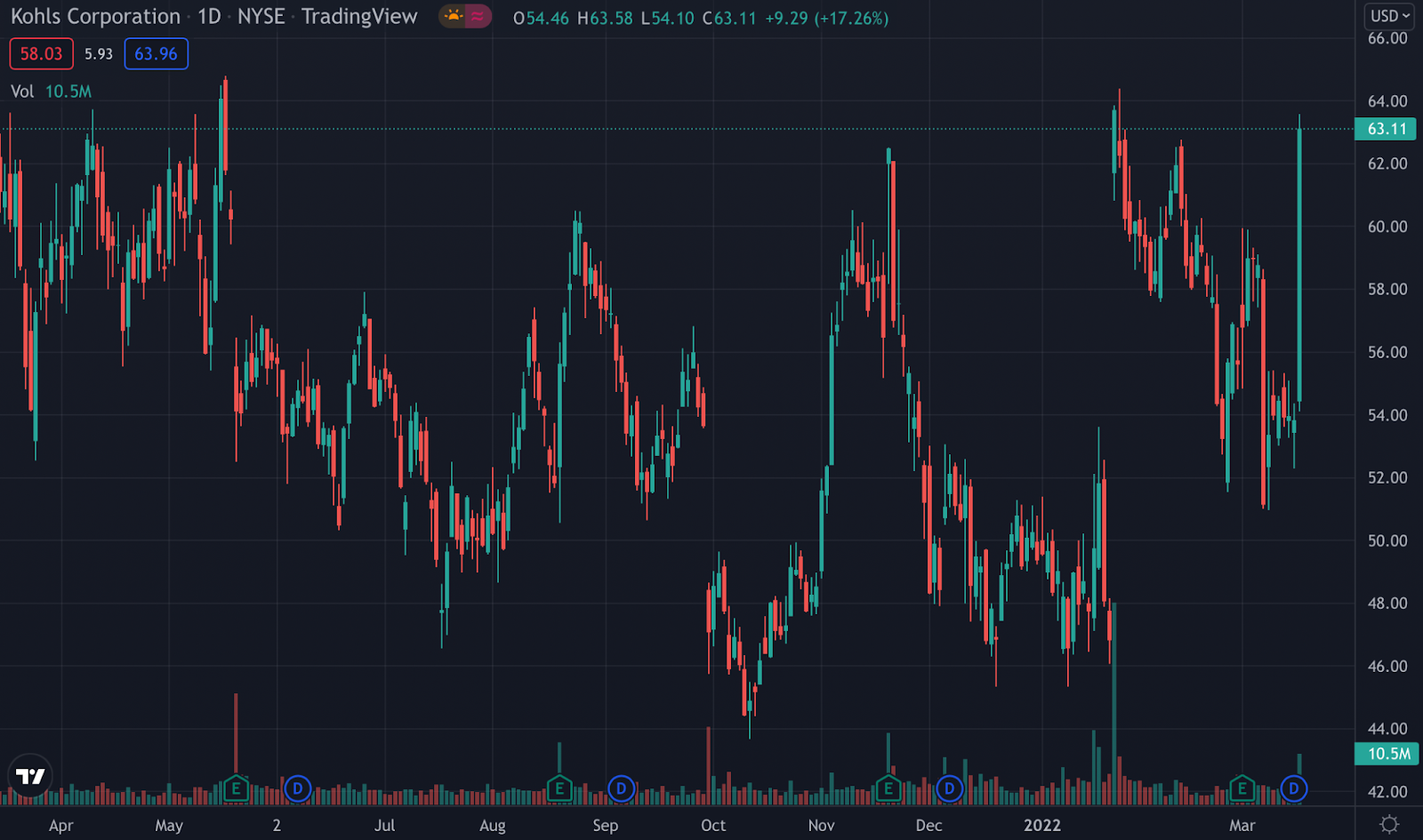Click the low value L54.10

click(x=667, y=18)
